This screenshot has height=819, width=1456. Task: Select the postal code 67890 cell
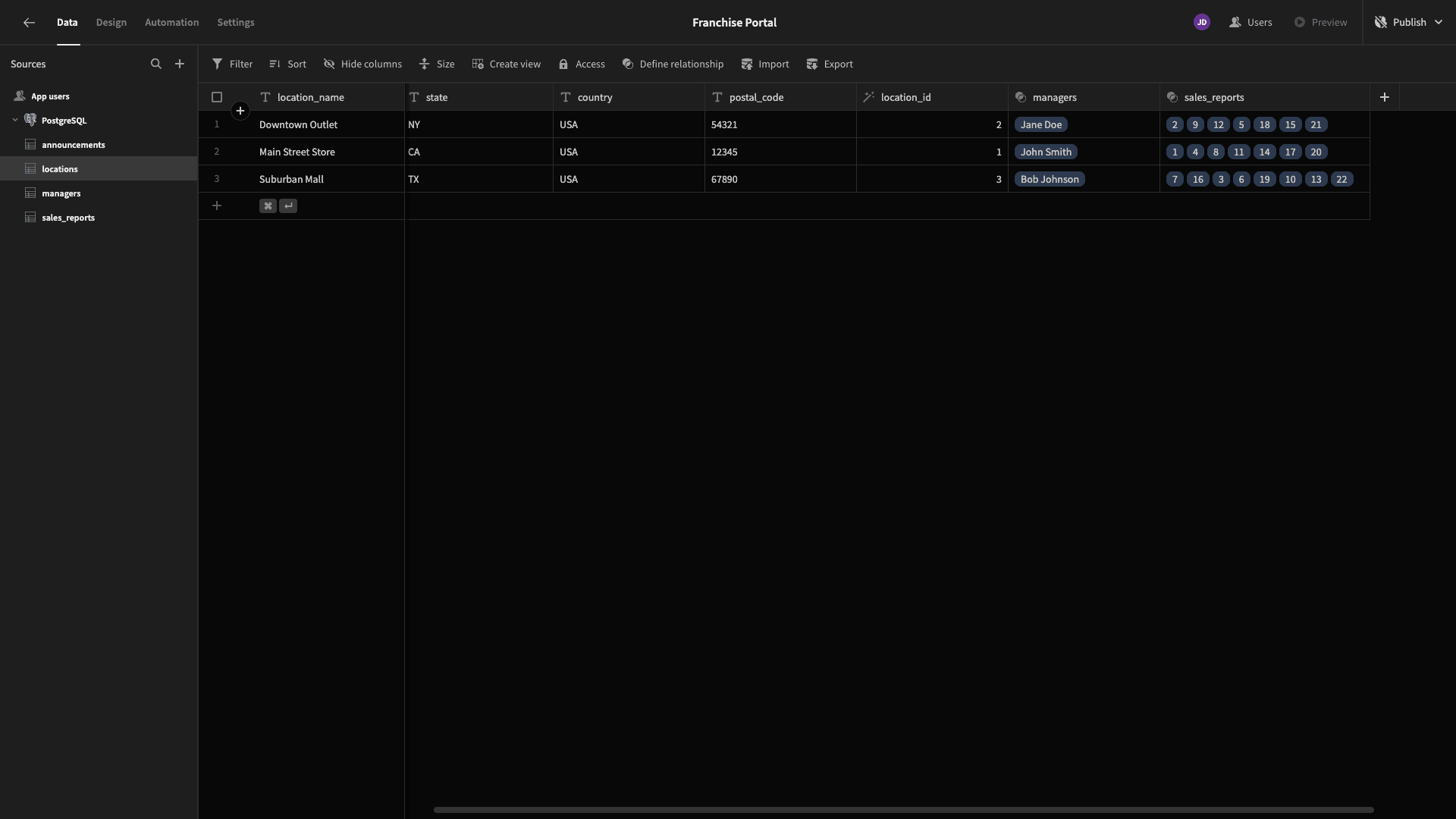tap(780, 179)
